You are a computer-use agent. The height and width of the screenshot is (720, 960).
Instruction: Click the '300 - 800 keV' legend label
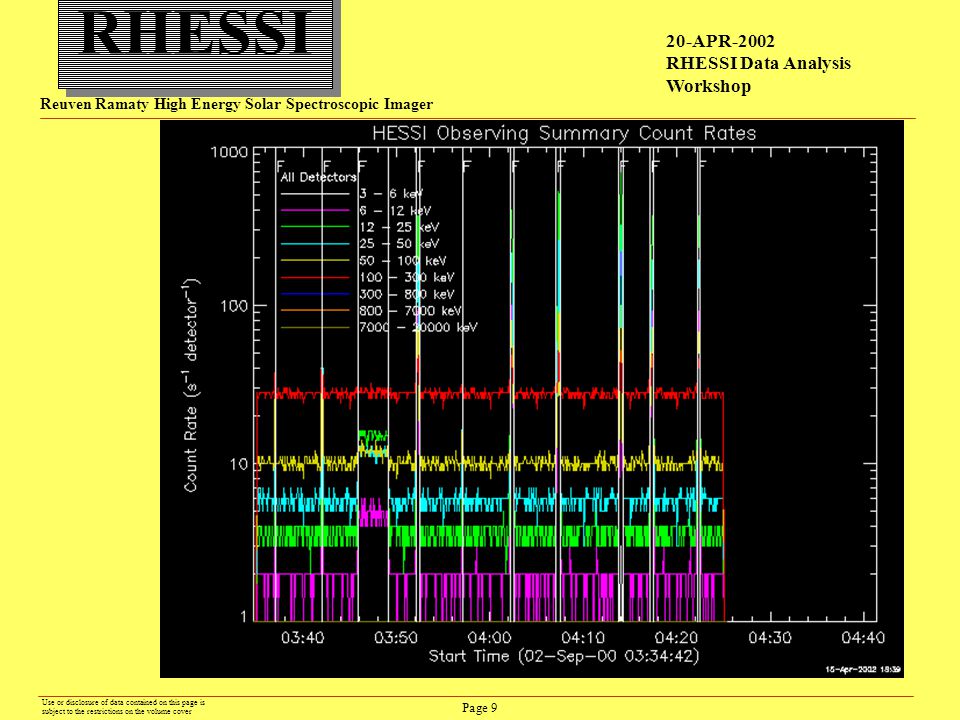tap(407, 294)
